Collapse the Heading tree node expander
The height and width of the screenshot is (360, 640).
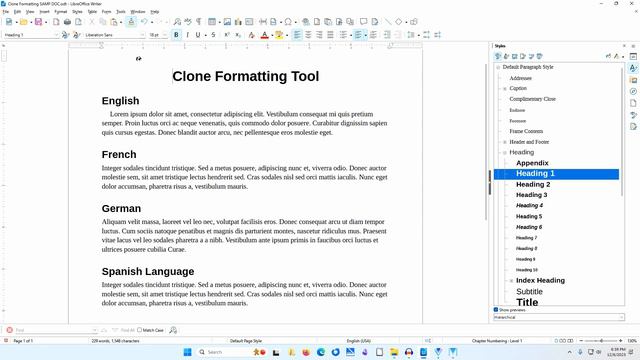pos(505,153)
